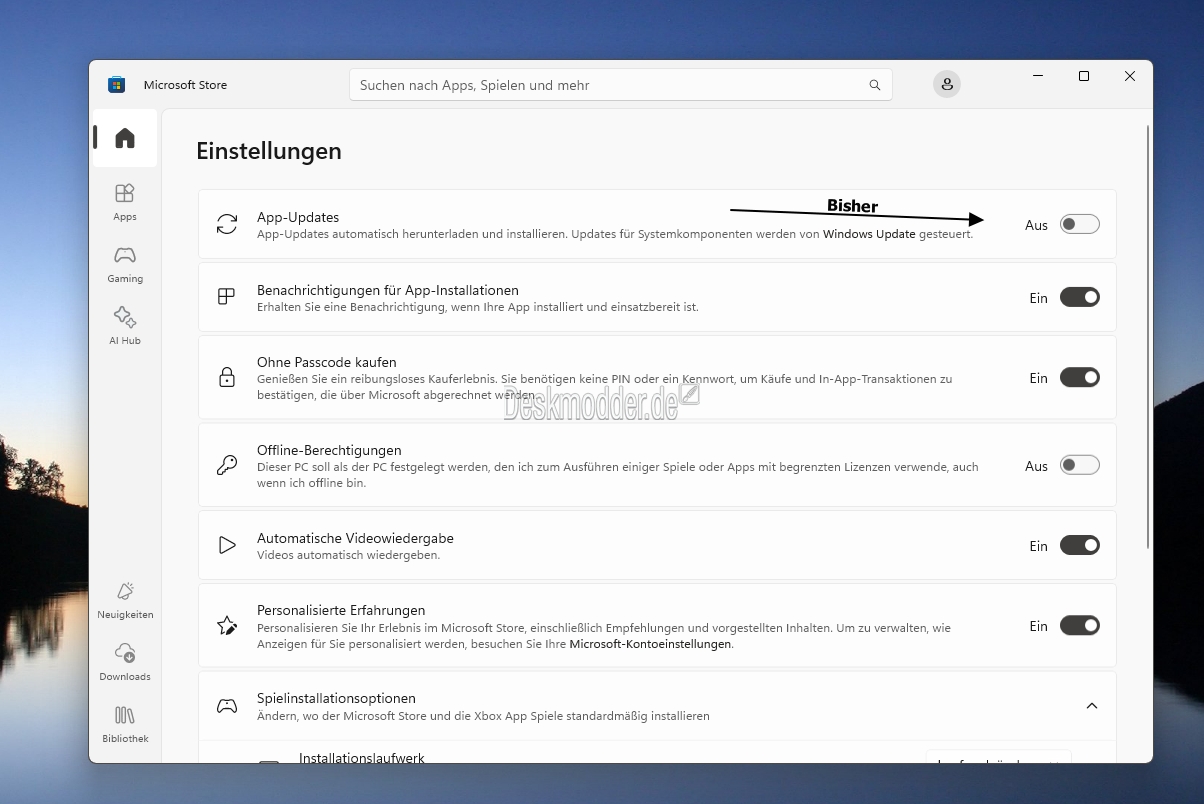Click the 'Erhalten Sie eine Benachrichtigung' description
This screenshot has width=1204, height=804.
click(478, 307)
